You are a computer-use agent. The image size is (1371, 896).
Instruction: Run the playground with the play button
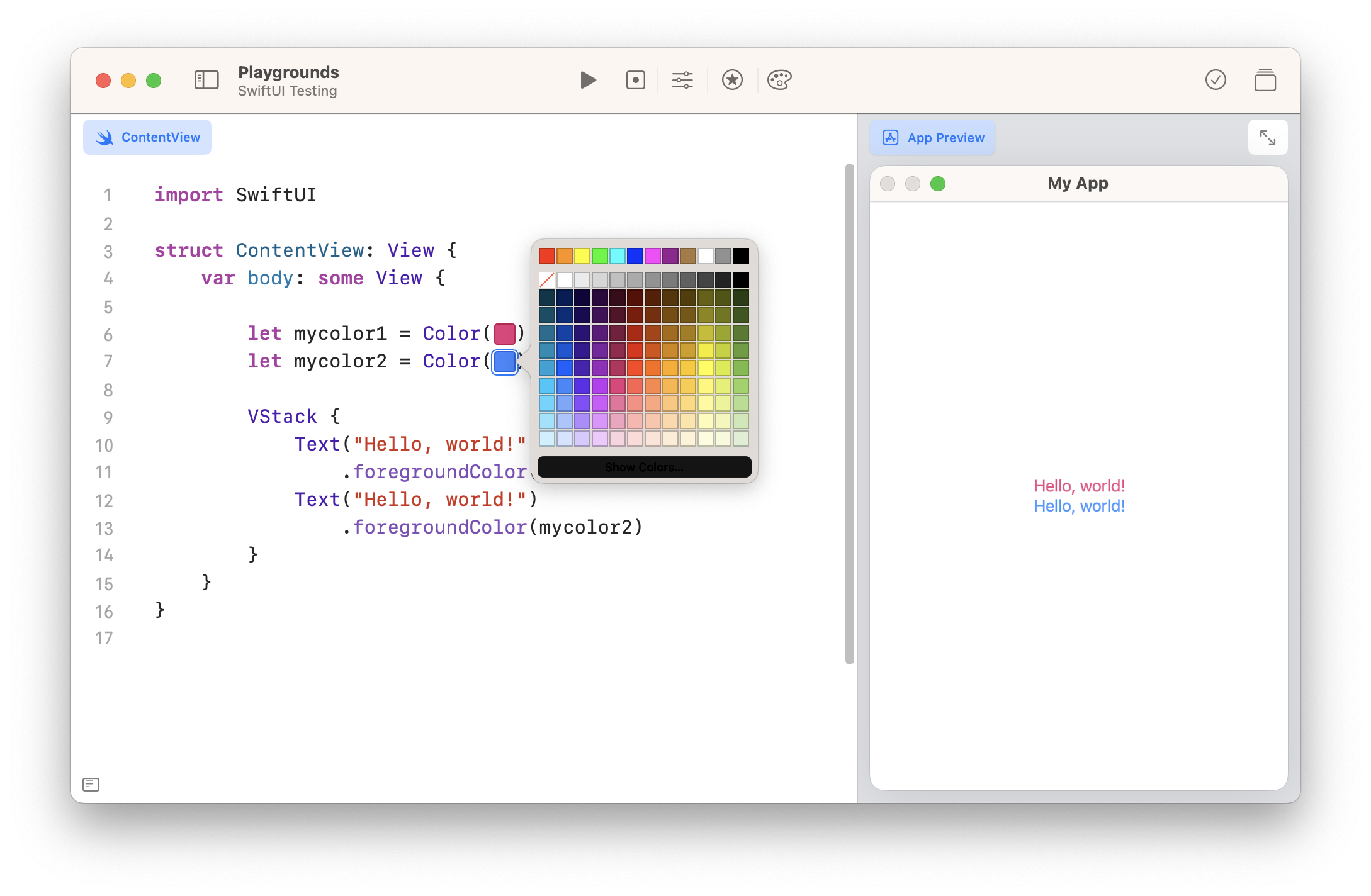tap(588, 80)
